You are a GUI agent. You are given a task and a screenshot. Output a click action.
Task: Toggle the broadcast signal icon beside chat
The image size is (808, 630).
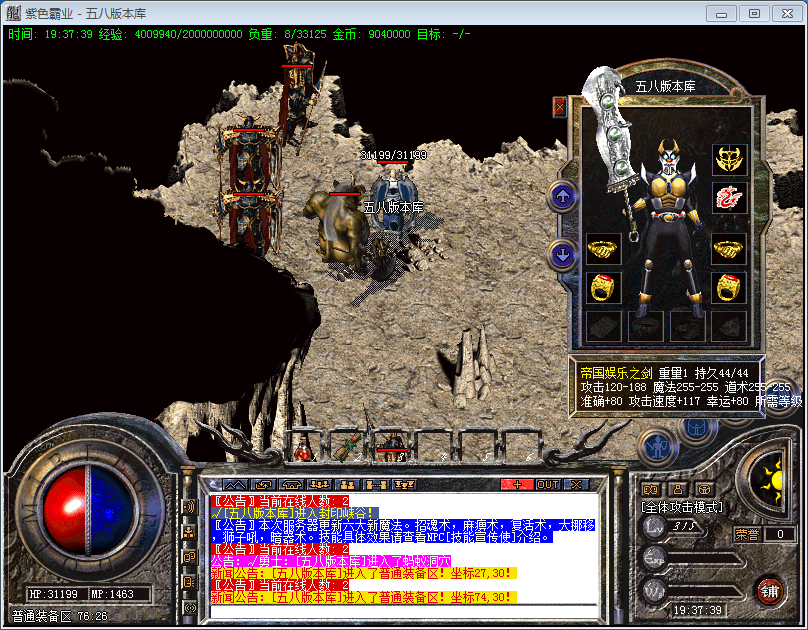pos(189,608)
